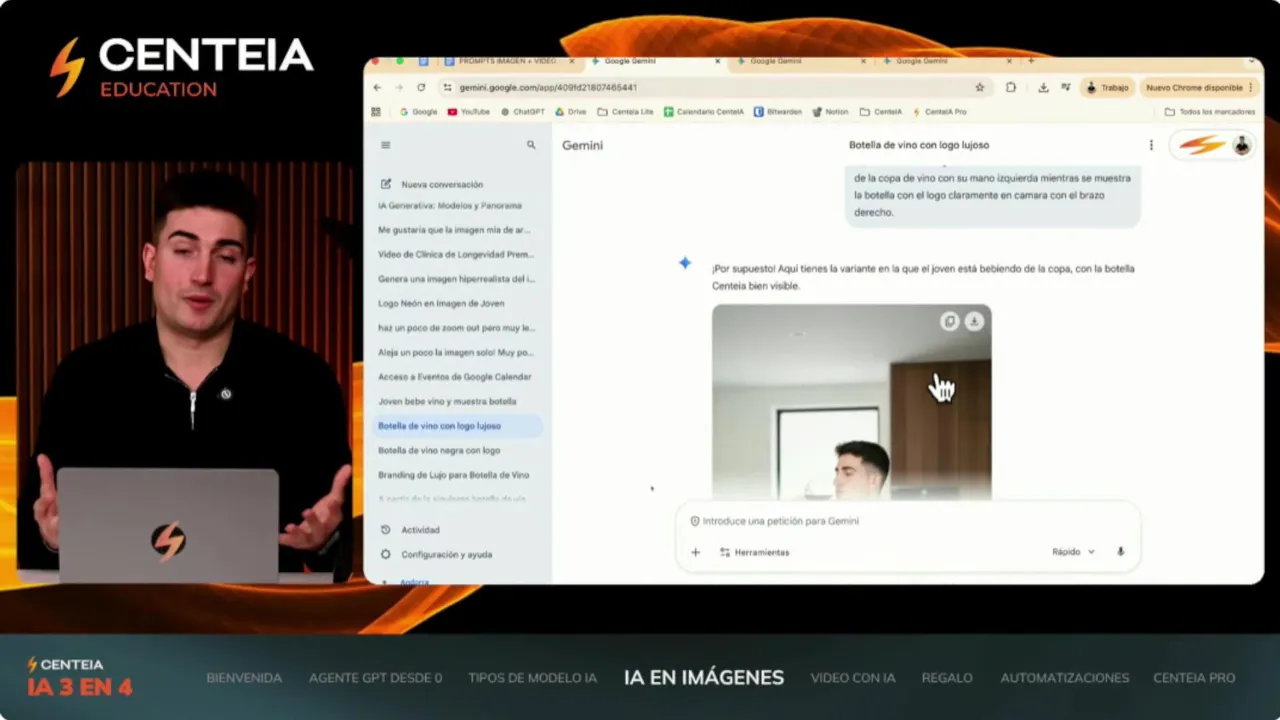Open chat 'Aleja un poco la imagen solo! Muy po...'
The width and height of the screenshot is (1280, 720).
pyautogui.click(x=457, y=352)
